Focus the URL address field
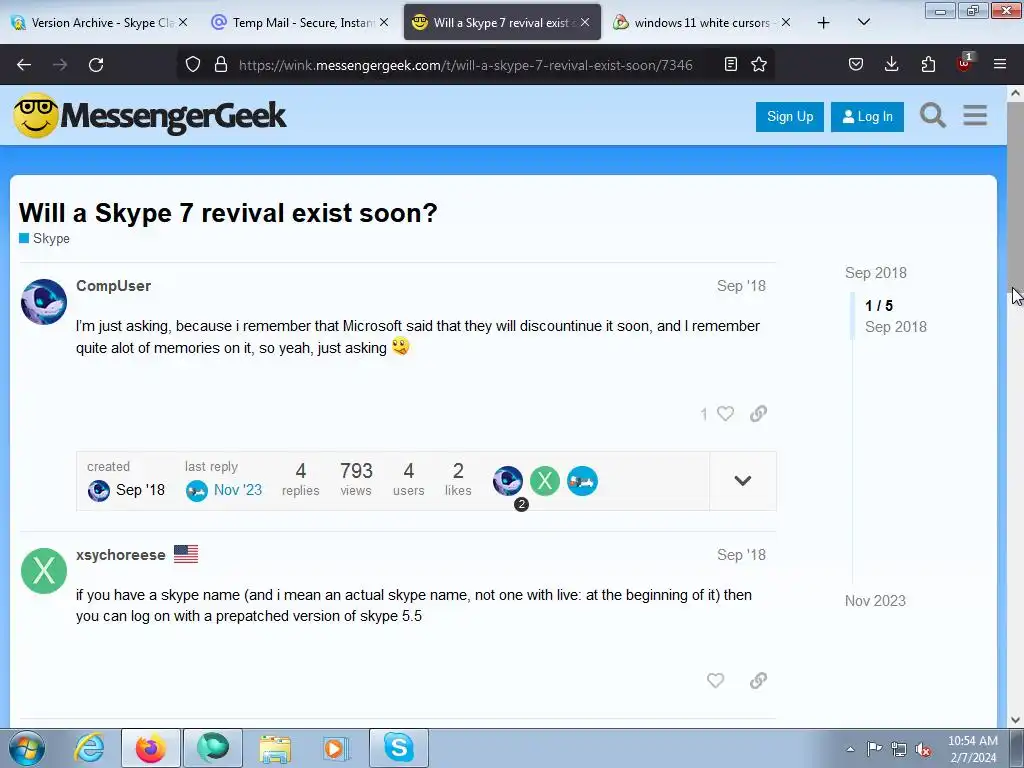1024x768 pixels. pos(466,65)
